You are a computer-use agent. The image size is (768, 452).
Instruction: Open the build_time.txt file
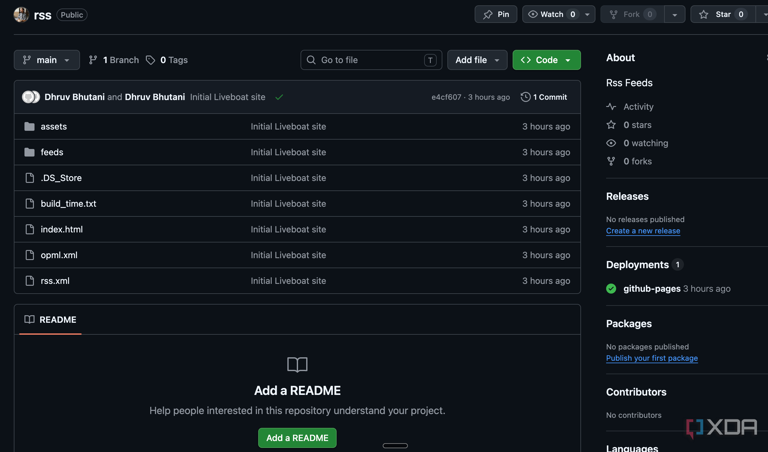click(69, 204)
